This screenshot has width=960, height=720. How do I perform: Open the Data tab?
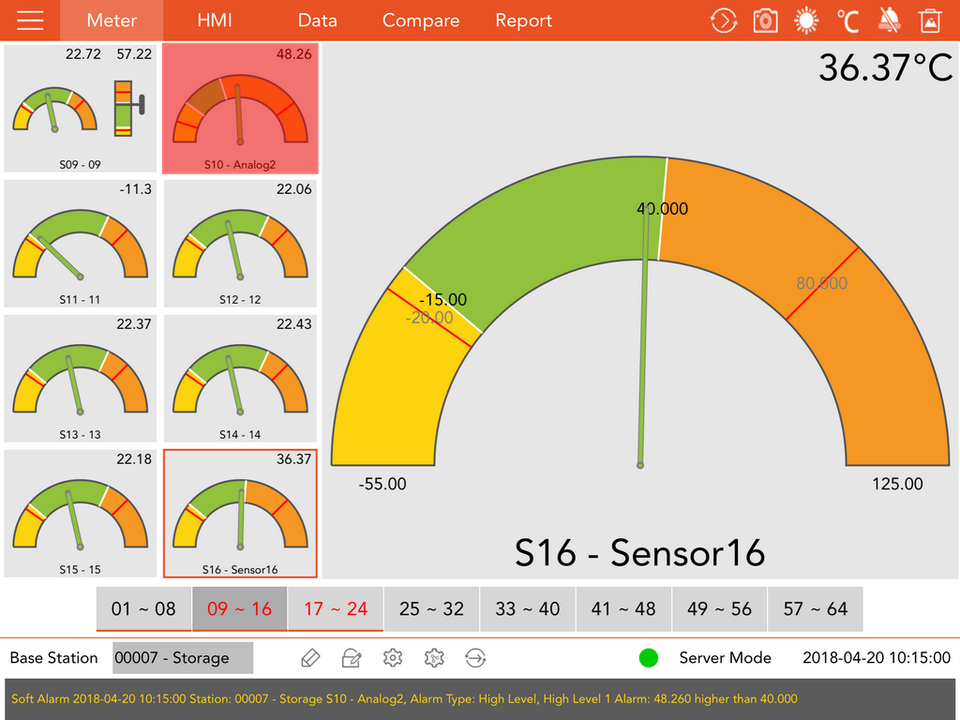(x=317, y=20)
